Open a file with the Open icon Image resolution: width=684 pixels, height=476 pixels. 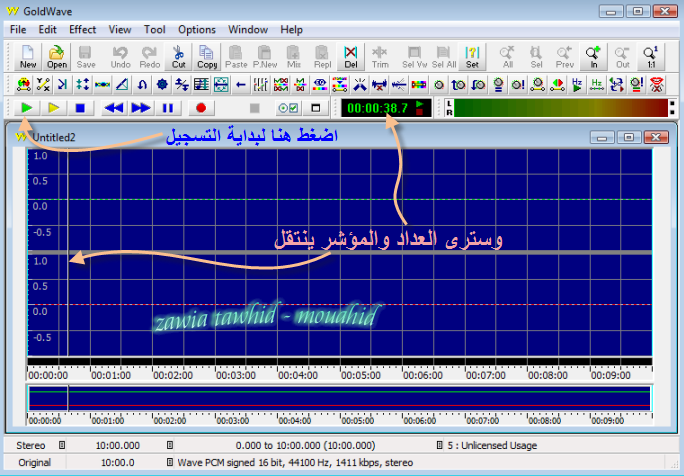(57, 56)
